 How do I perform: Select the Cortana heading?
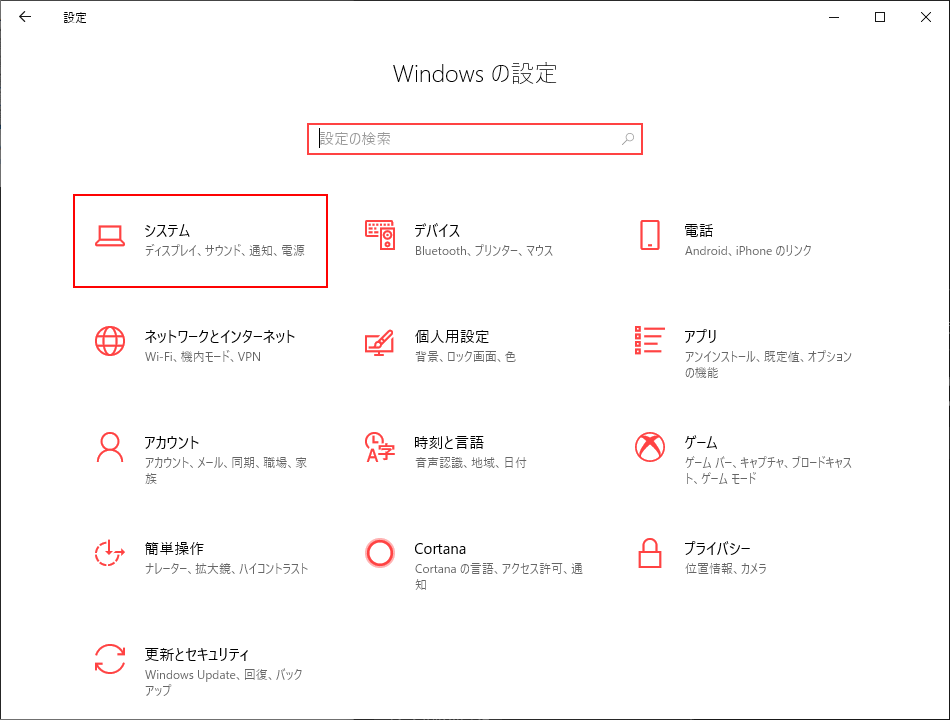[x=440, y=548]
